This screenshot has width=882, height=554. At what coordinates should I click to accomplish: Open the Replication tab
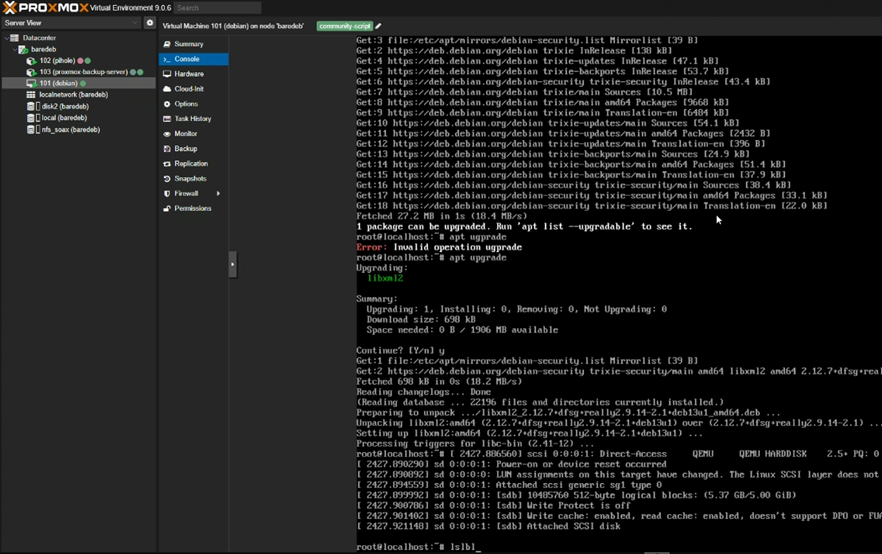(x=193, y=164)
